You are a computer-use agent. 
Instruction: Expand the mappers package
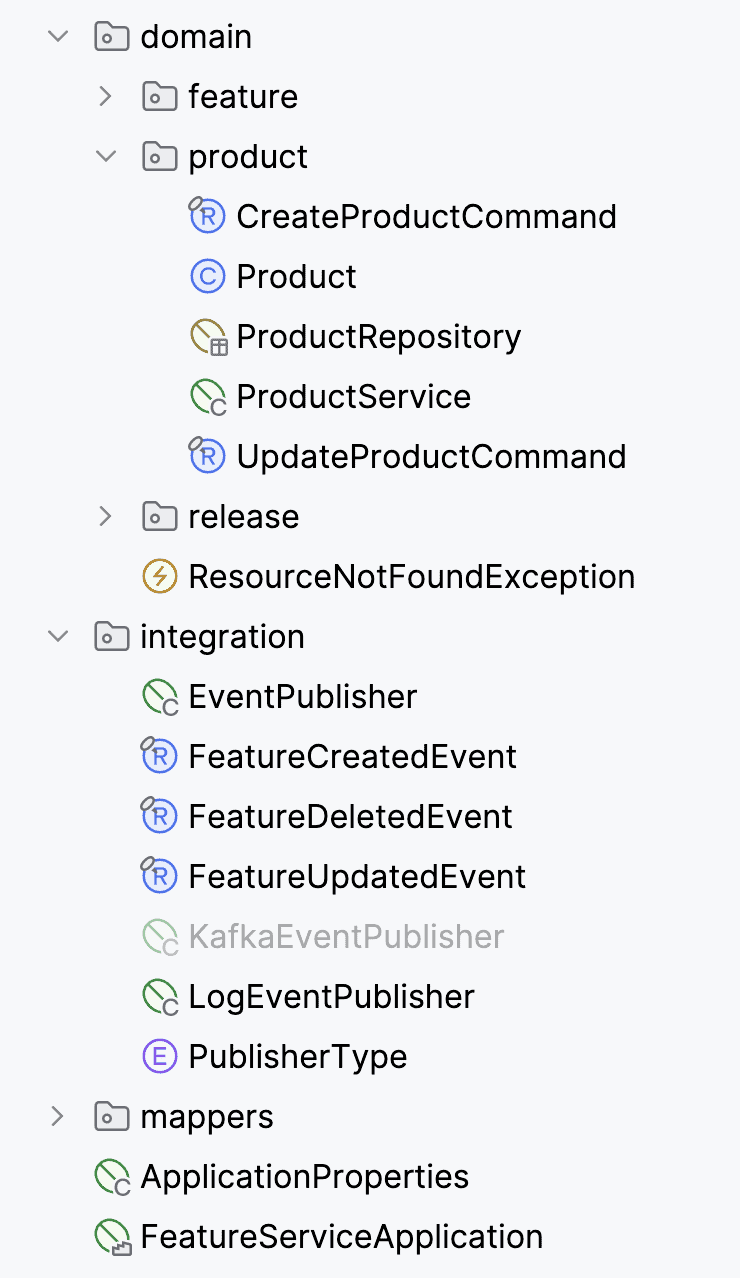58,1117
